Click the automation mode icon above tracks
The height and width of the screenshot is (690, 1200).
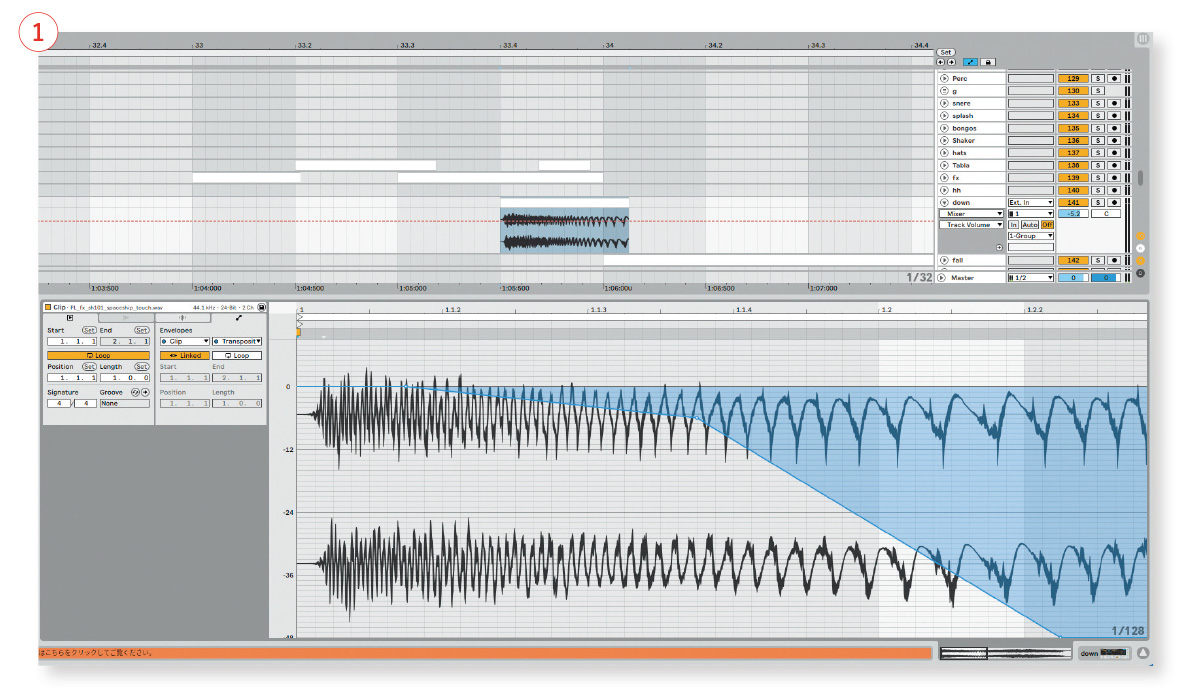(970, 62)
